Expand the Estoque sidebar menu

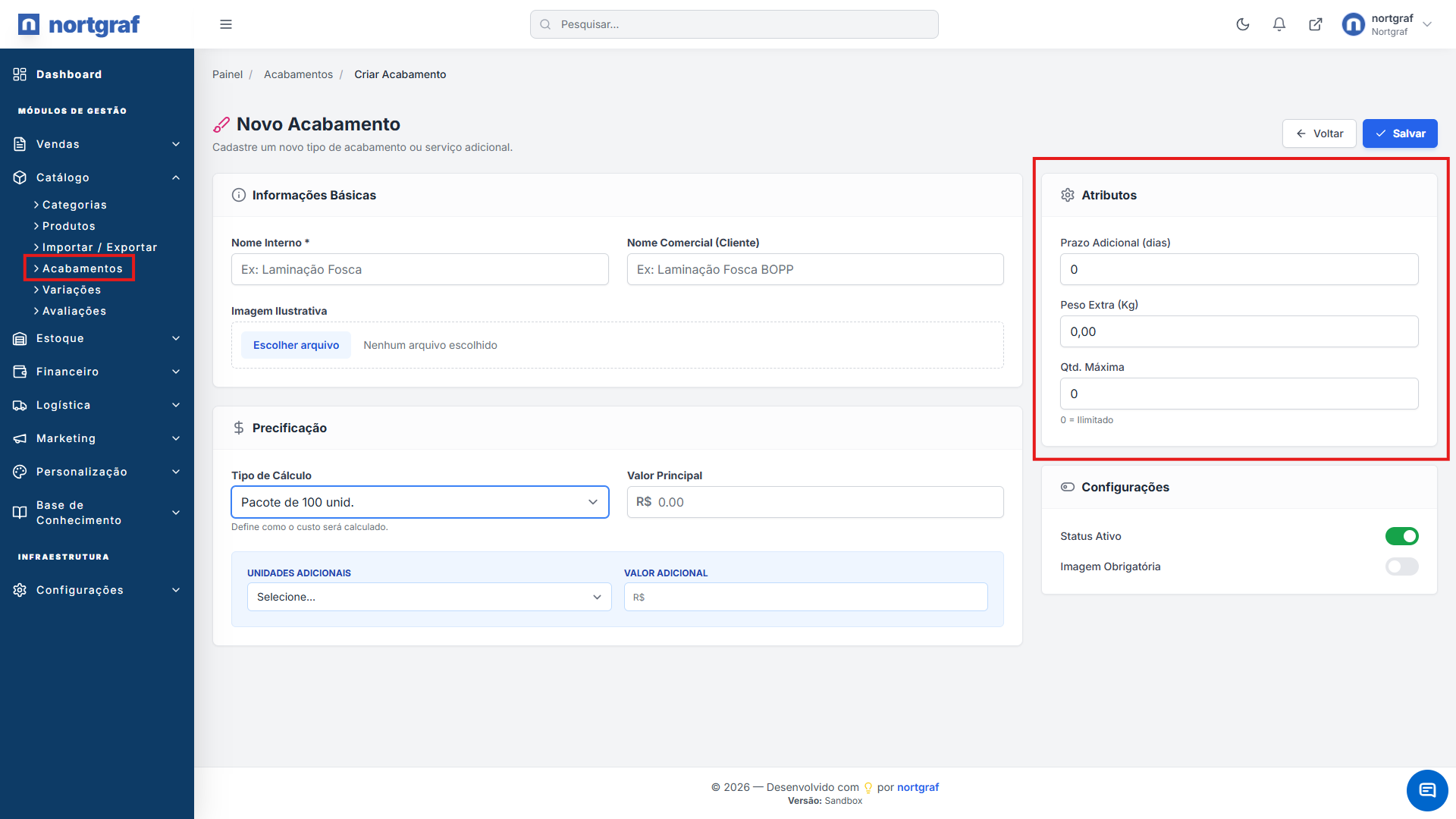click(97, 338)
